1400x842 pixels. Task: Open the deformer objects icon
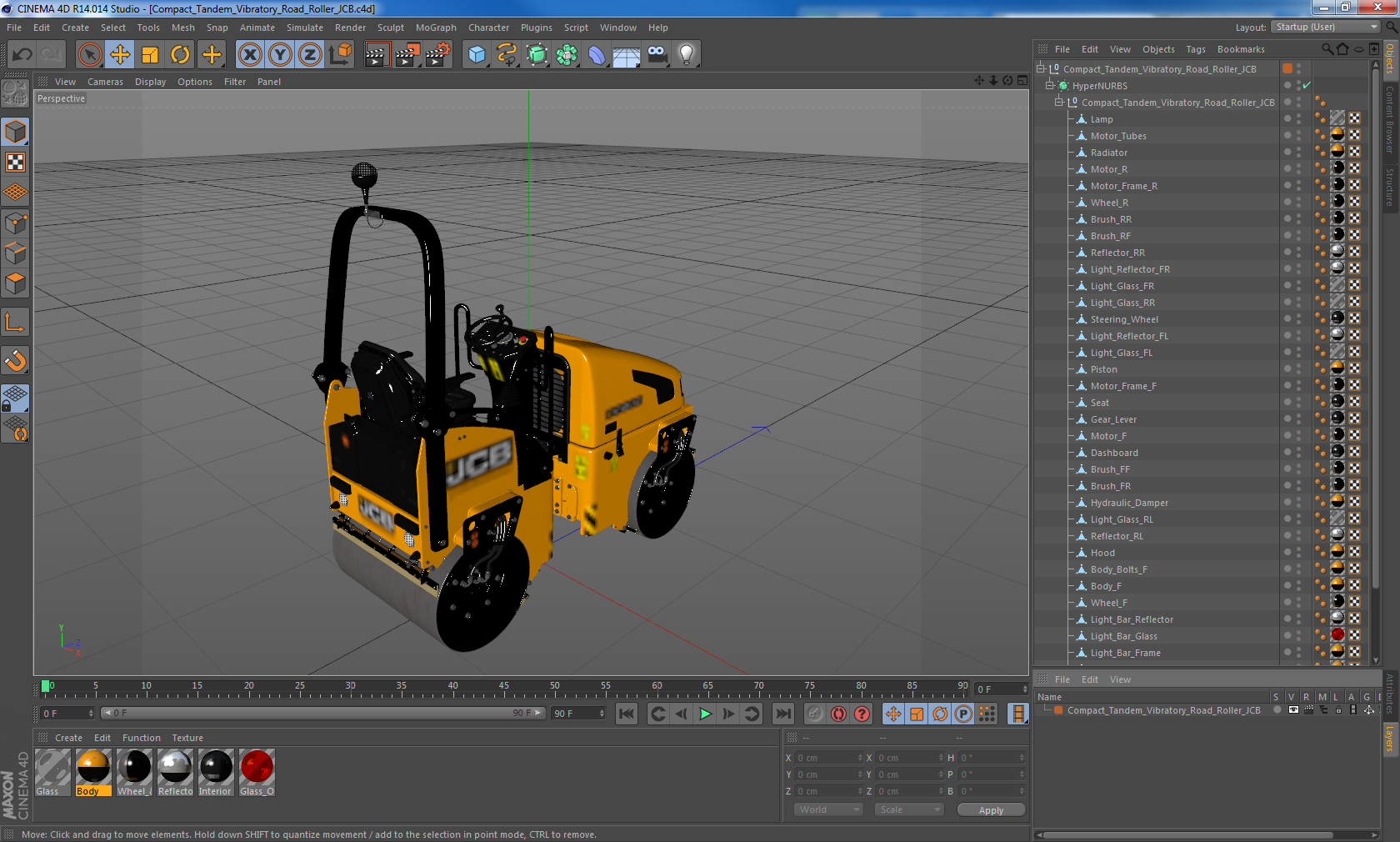(597, 55)
